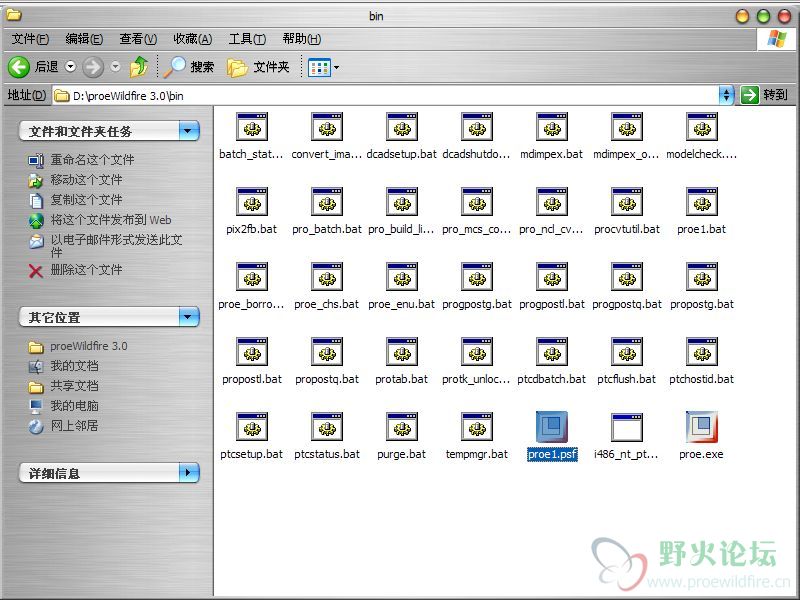Click 删除这个文件 link
This screenshot has height=600, width=800.
click(x=86, y=270)
